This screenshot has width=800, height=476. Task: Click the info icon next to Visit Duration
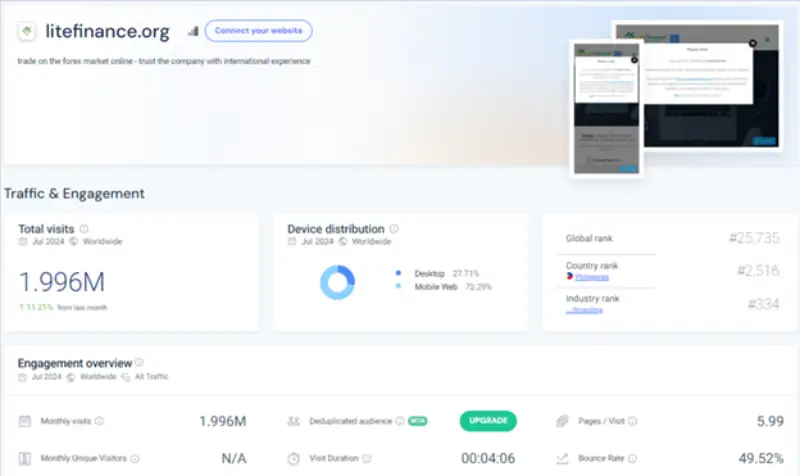(x=366, y=458)
